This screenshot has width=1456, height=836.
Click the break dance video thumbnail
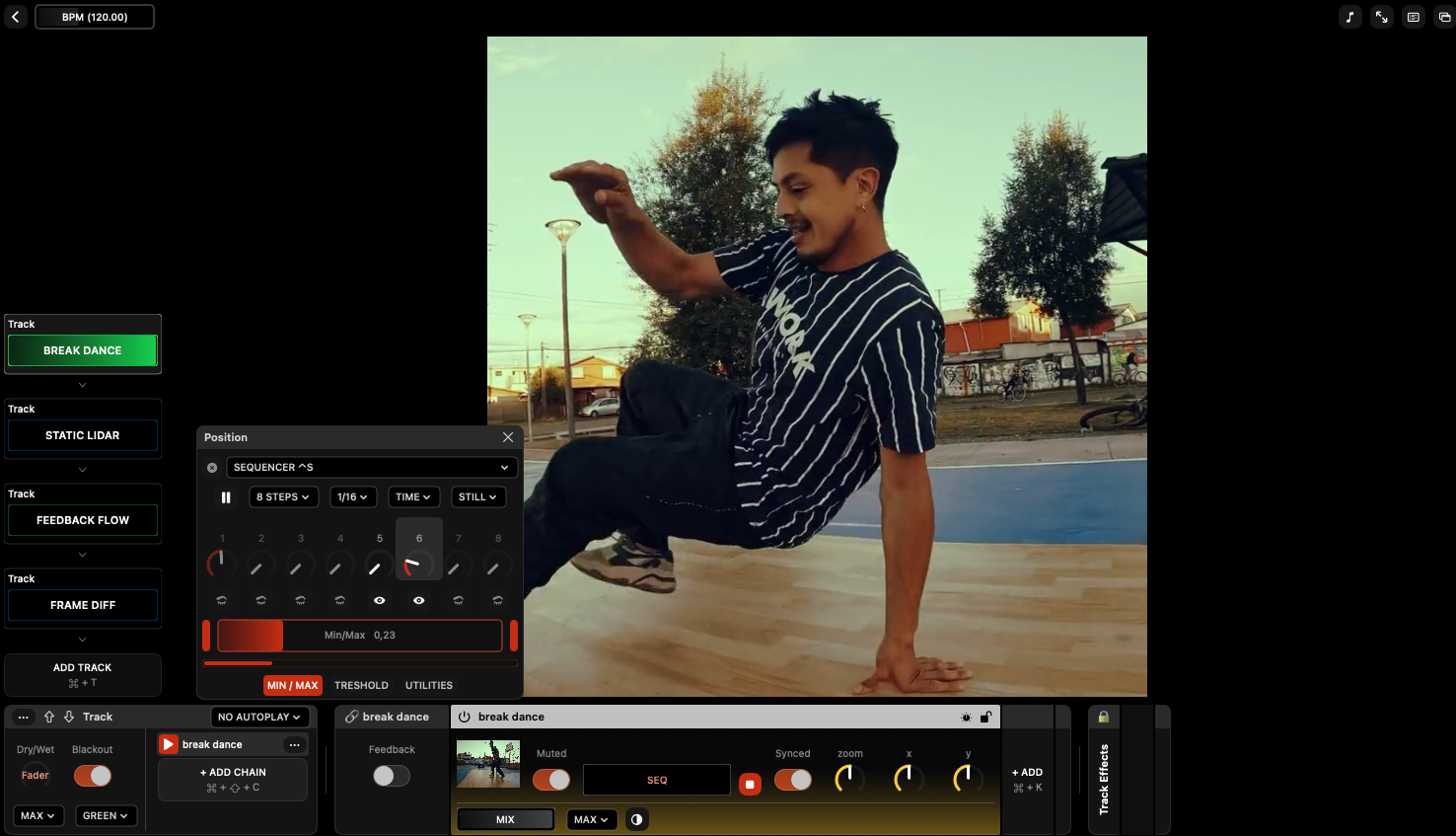pos(488,765)
